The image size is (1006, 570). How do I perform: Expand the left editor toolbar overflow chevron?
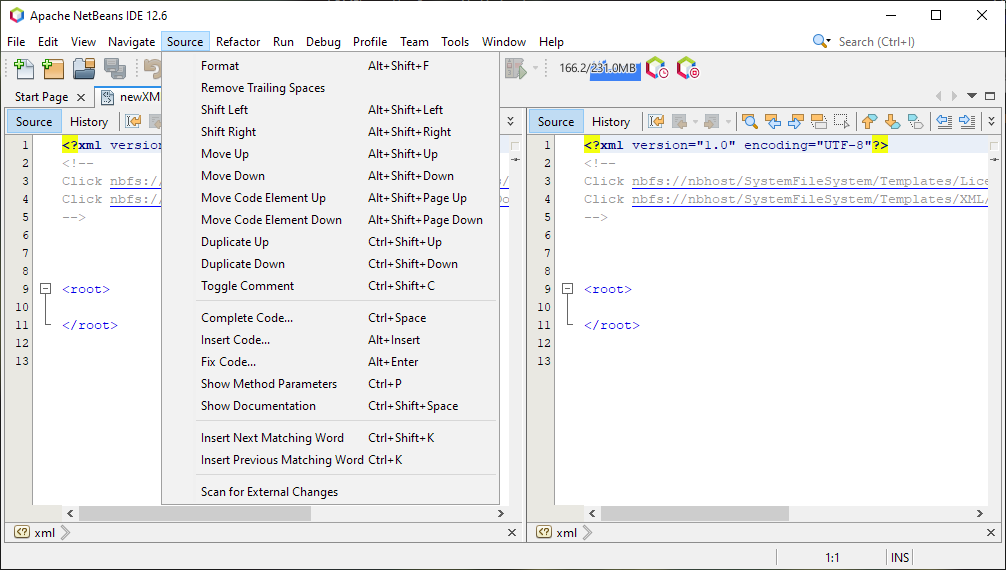point(510,121)
